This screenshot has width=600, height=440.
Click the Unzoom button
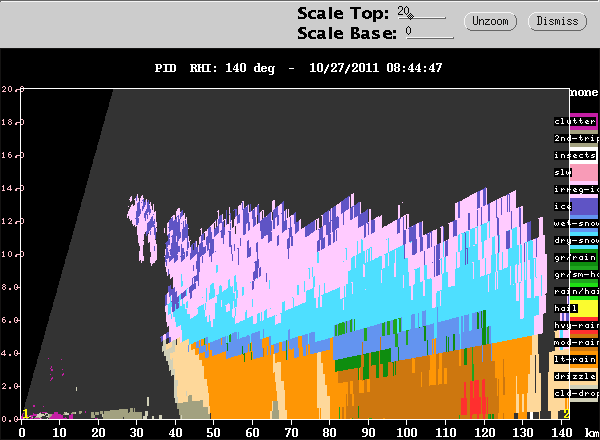click(491, 21)
